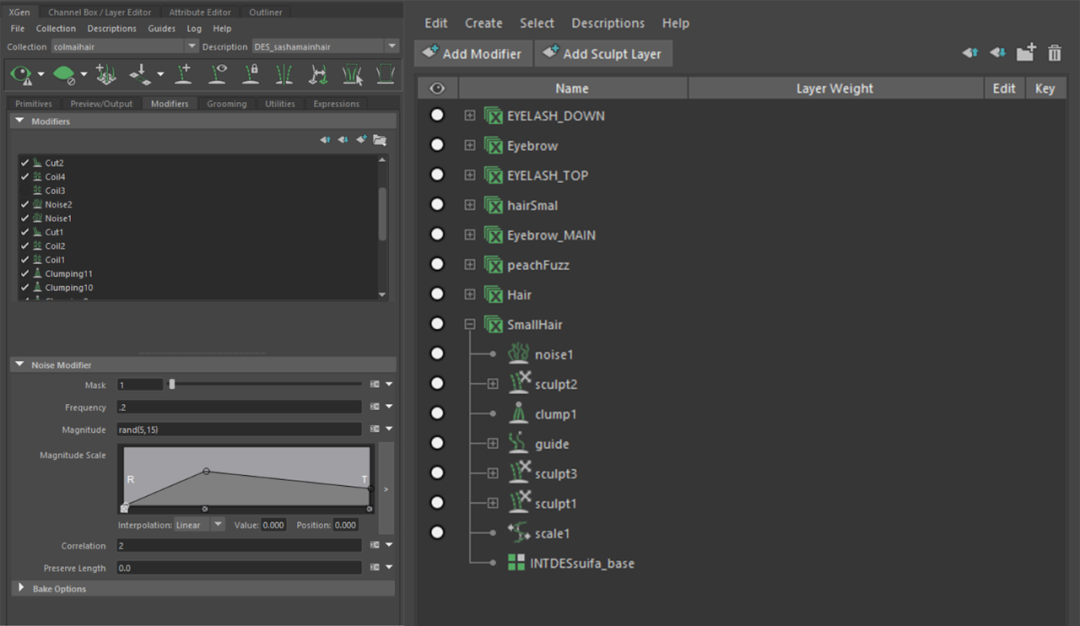Click the Frequency input field
The image size is (1080, 626).
click(239, 407)
